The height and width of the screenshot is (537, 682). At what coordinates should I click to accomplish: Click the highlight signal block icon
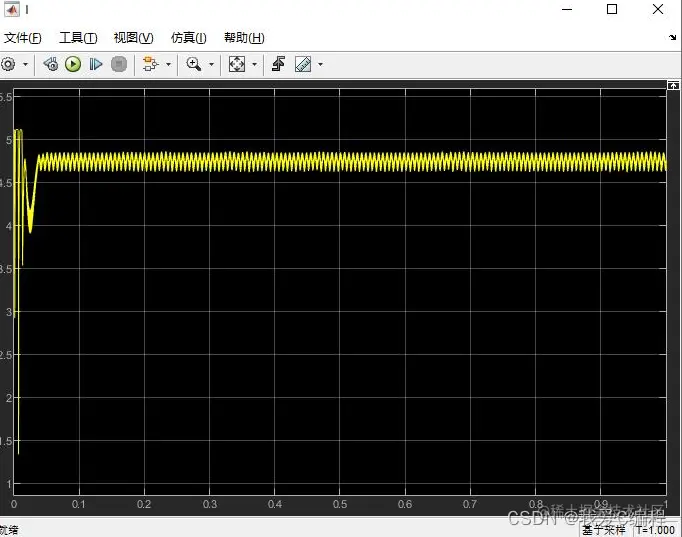coord(150,64)
